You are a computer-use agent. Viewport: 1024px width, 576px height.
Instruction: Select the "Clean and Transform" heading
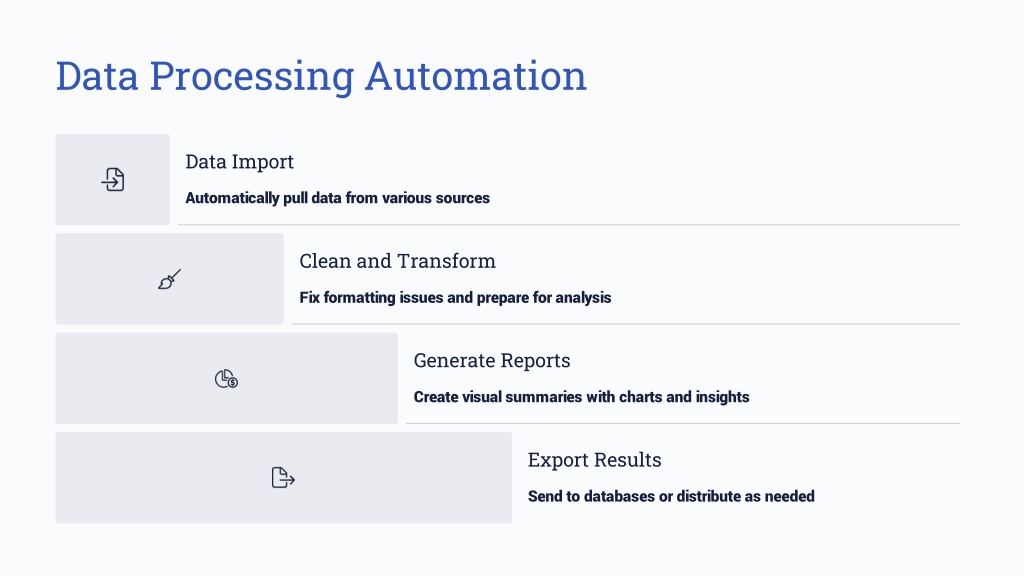(x=398, y=261)
